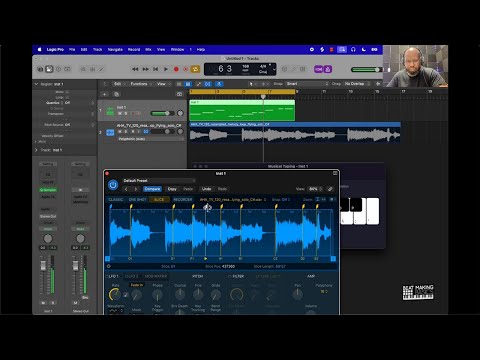Click the headphones icon in menu bar
Viewport: 480px width, 360px height.
353,49
